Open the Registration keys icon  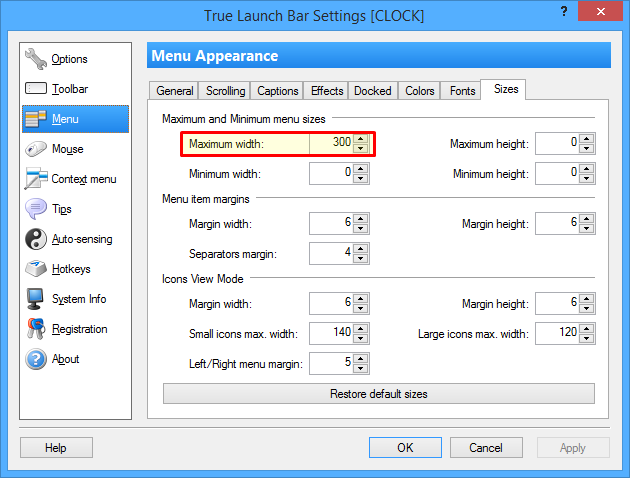36,329
